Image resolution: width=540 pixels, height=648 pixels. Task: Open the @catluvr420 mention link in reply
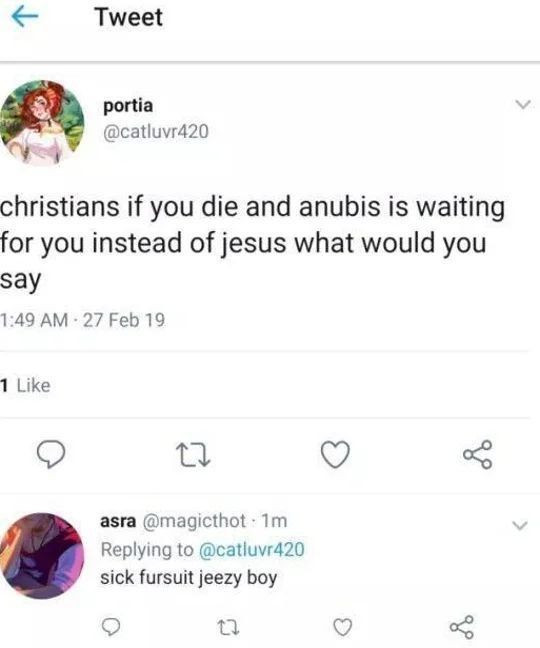point(252,550)
